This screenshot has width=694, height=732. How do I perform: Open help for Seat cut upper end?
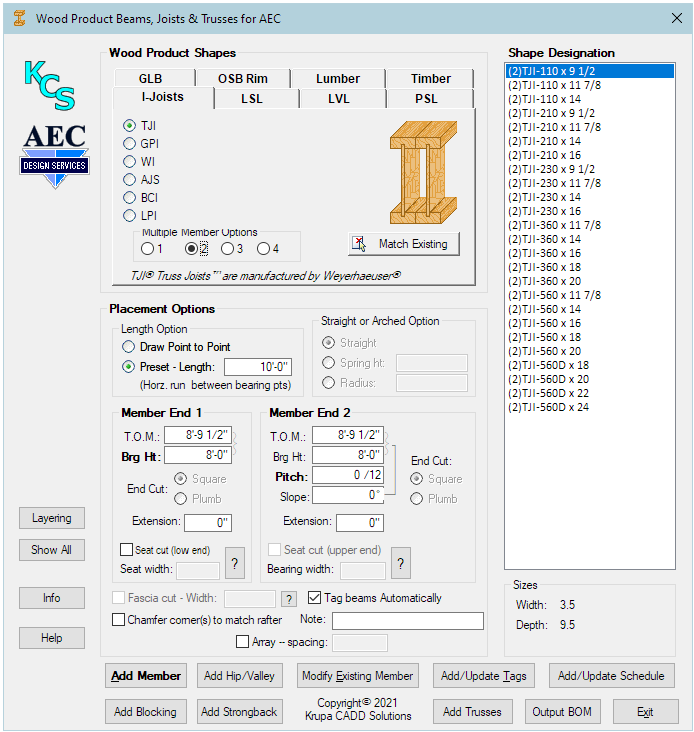[400, 563]
